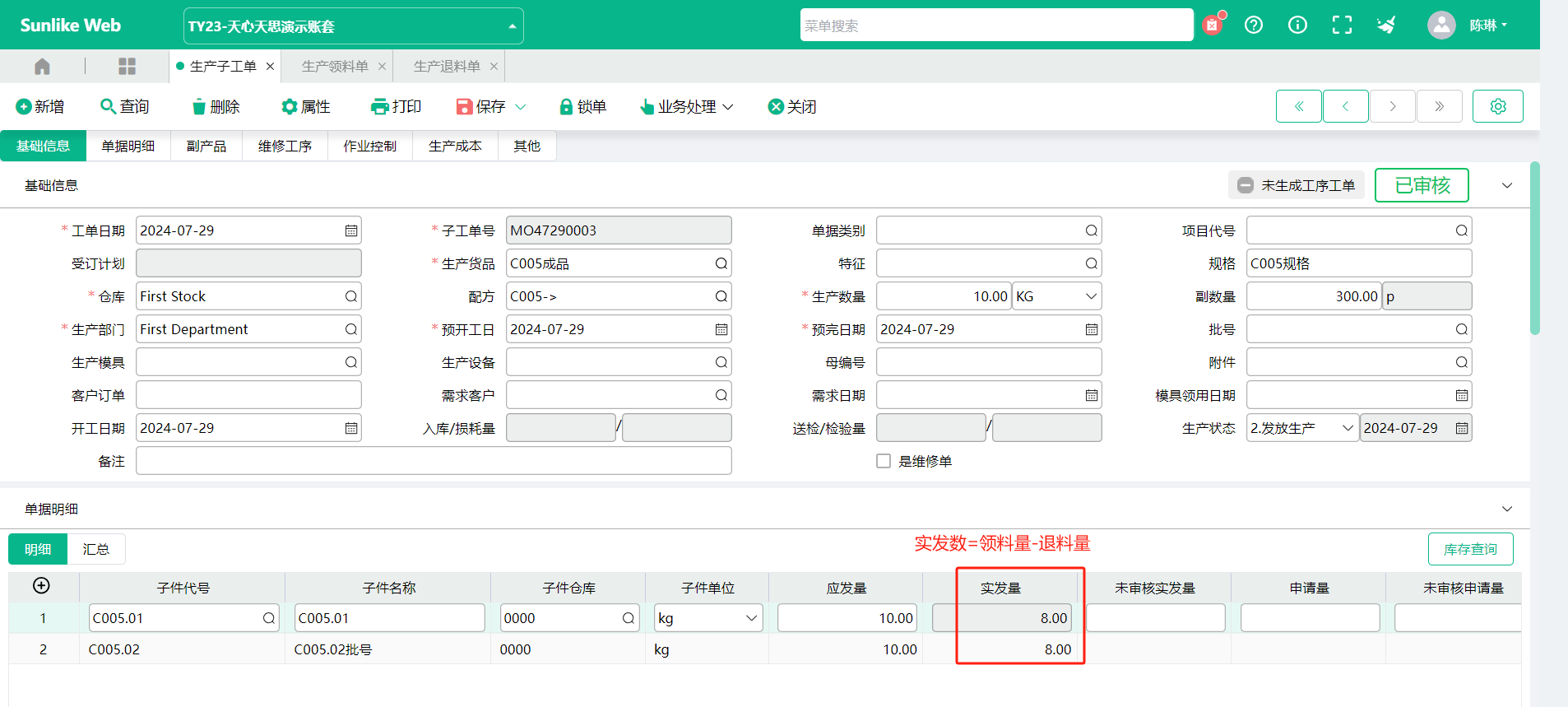Viewport: 1568px width, 707px height.
Task: Jump to last record button
Action: pos(1440,106)
